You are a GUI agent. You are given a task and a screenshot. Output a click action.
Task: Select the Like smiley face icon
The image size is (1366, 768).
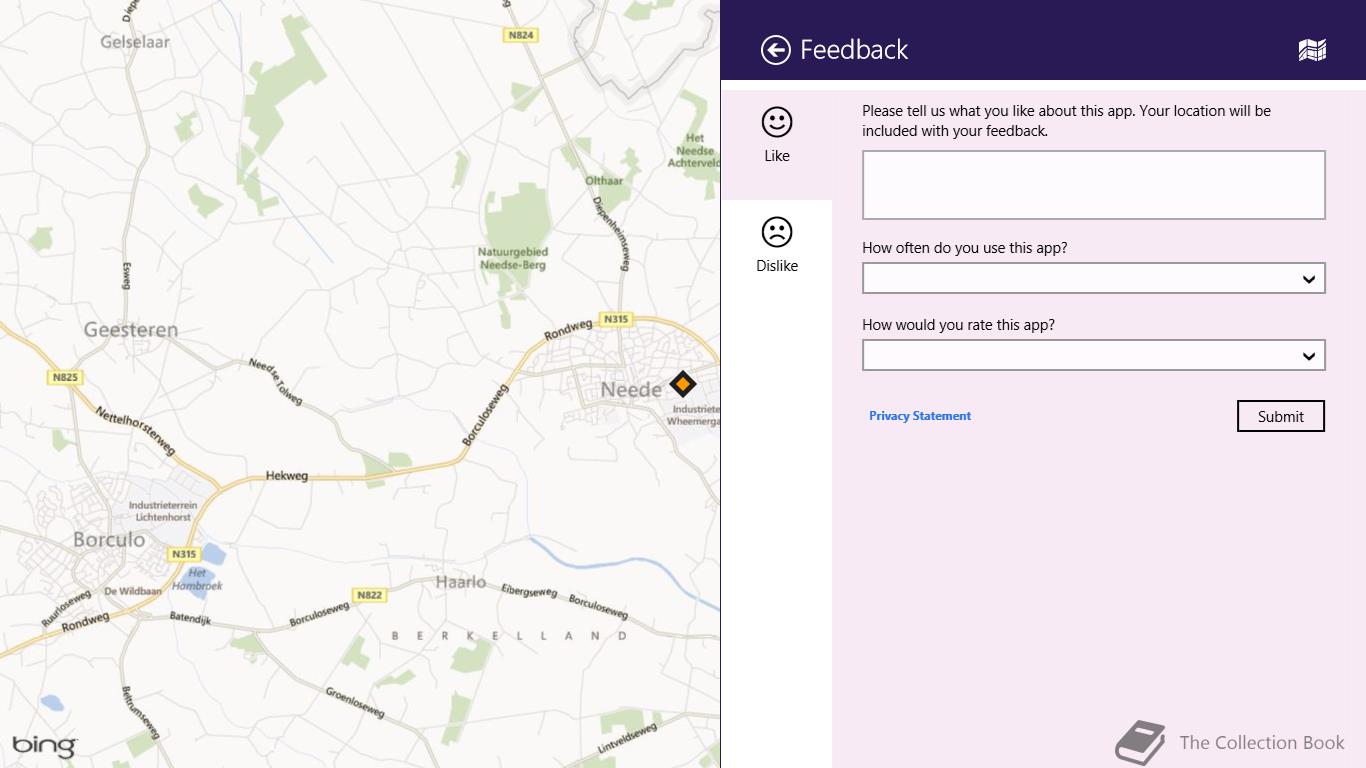(x=777, y=122)
